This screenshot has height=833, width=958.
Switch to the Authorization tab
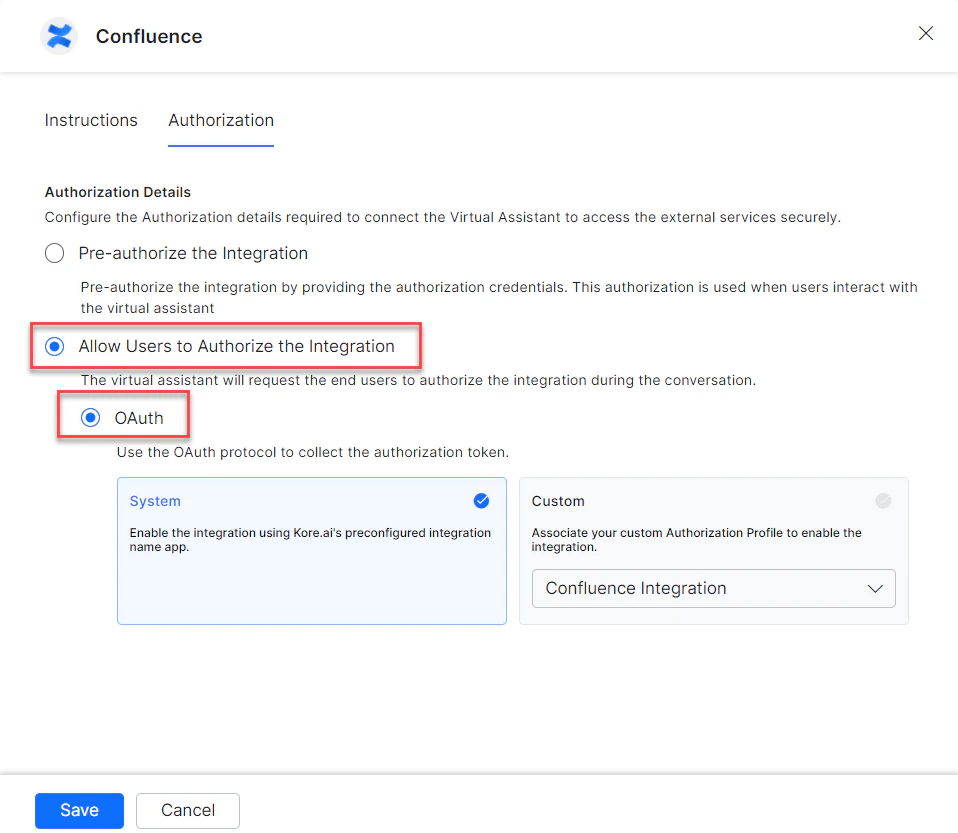220,120
